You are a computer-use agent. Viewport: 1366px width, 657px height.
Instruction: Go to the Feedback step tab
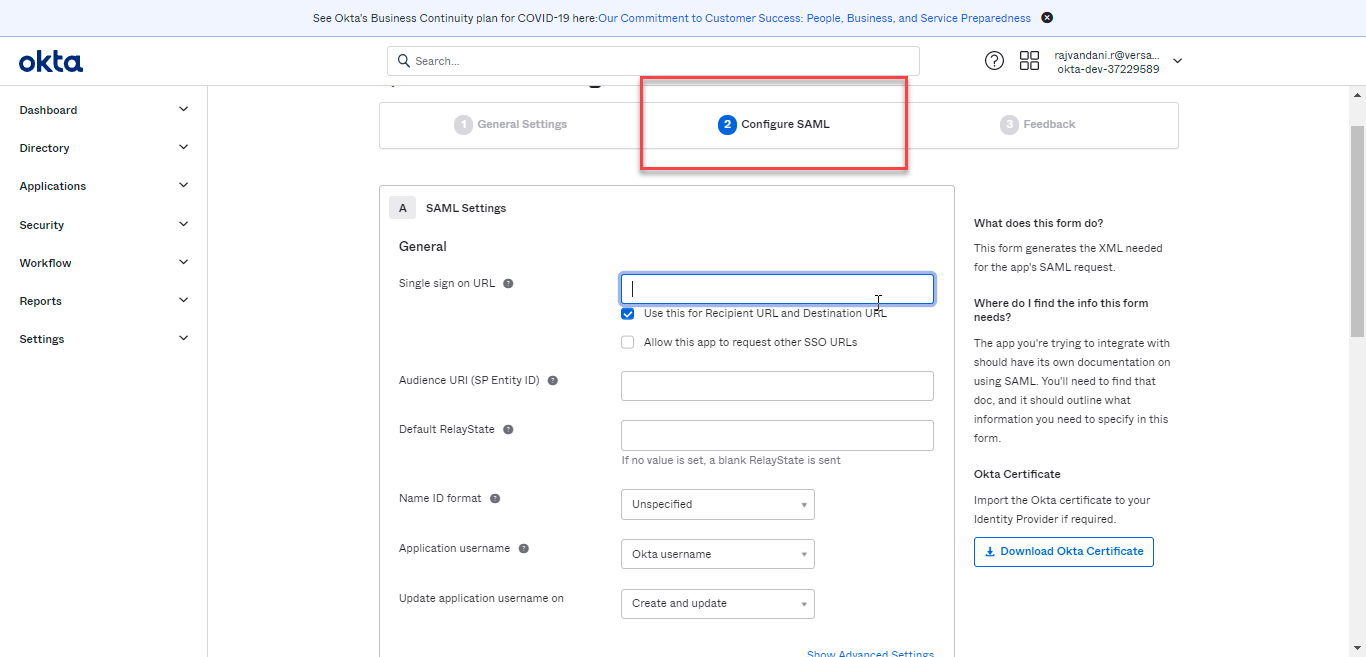click(x=1038, y=125)
